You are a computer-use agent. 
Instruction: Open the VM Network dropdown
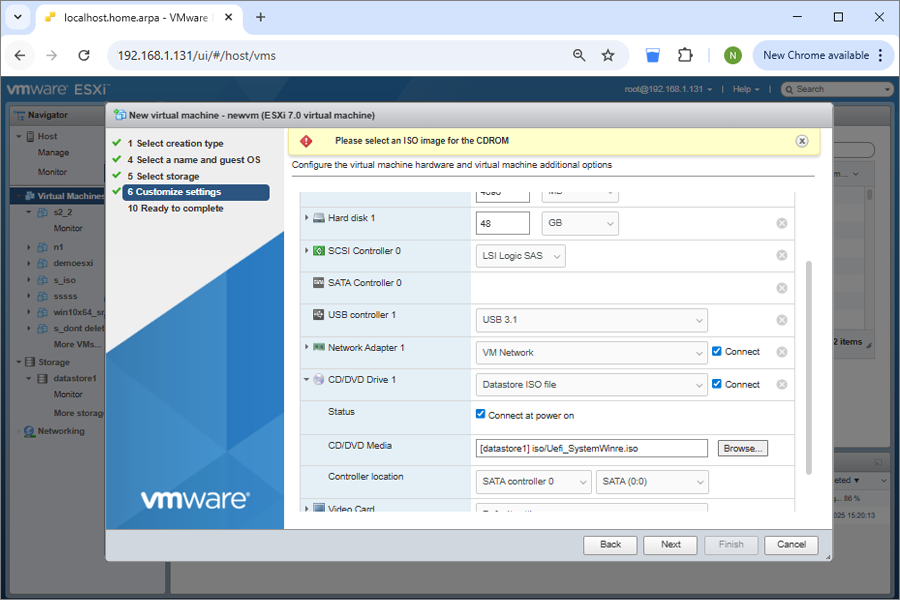click(x=591, y=353)
